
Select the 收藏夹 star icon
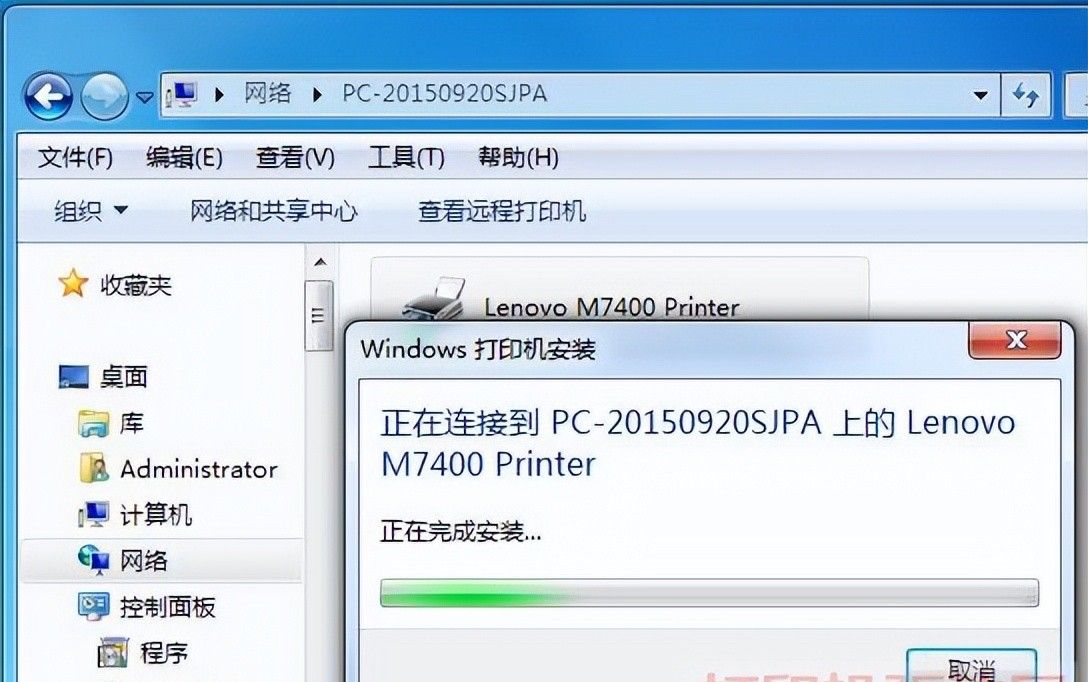[x=73, y=283]
